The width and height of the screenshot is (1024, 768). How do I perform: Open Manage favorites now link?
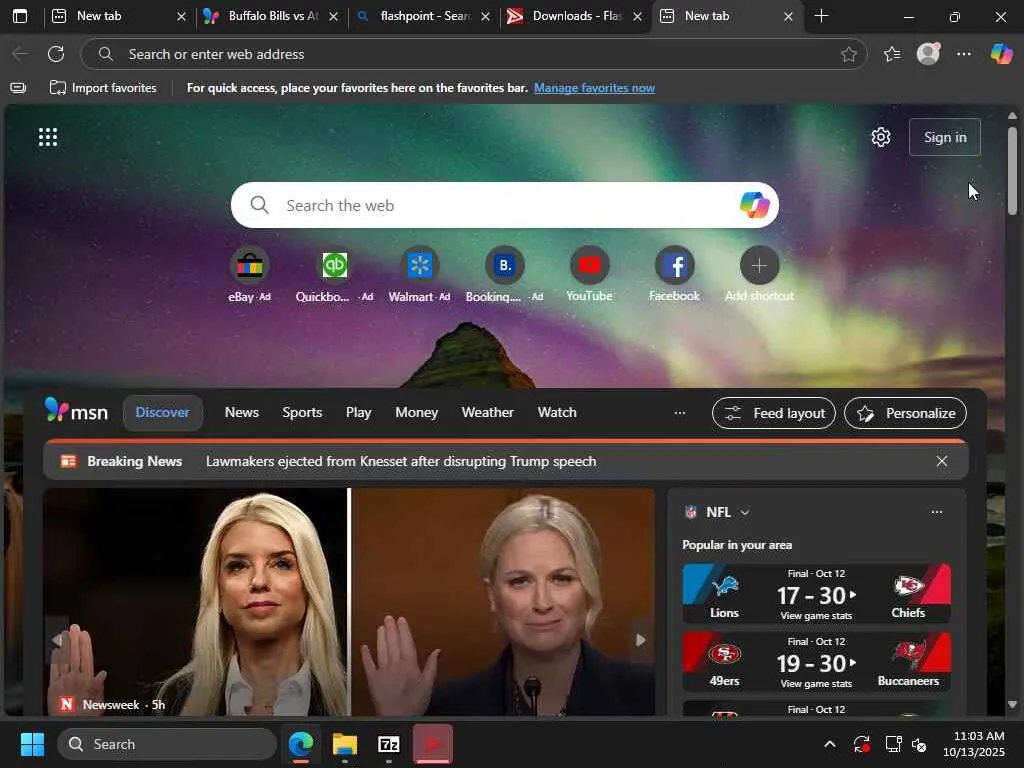[x=594, y=88]
